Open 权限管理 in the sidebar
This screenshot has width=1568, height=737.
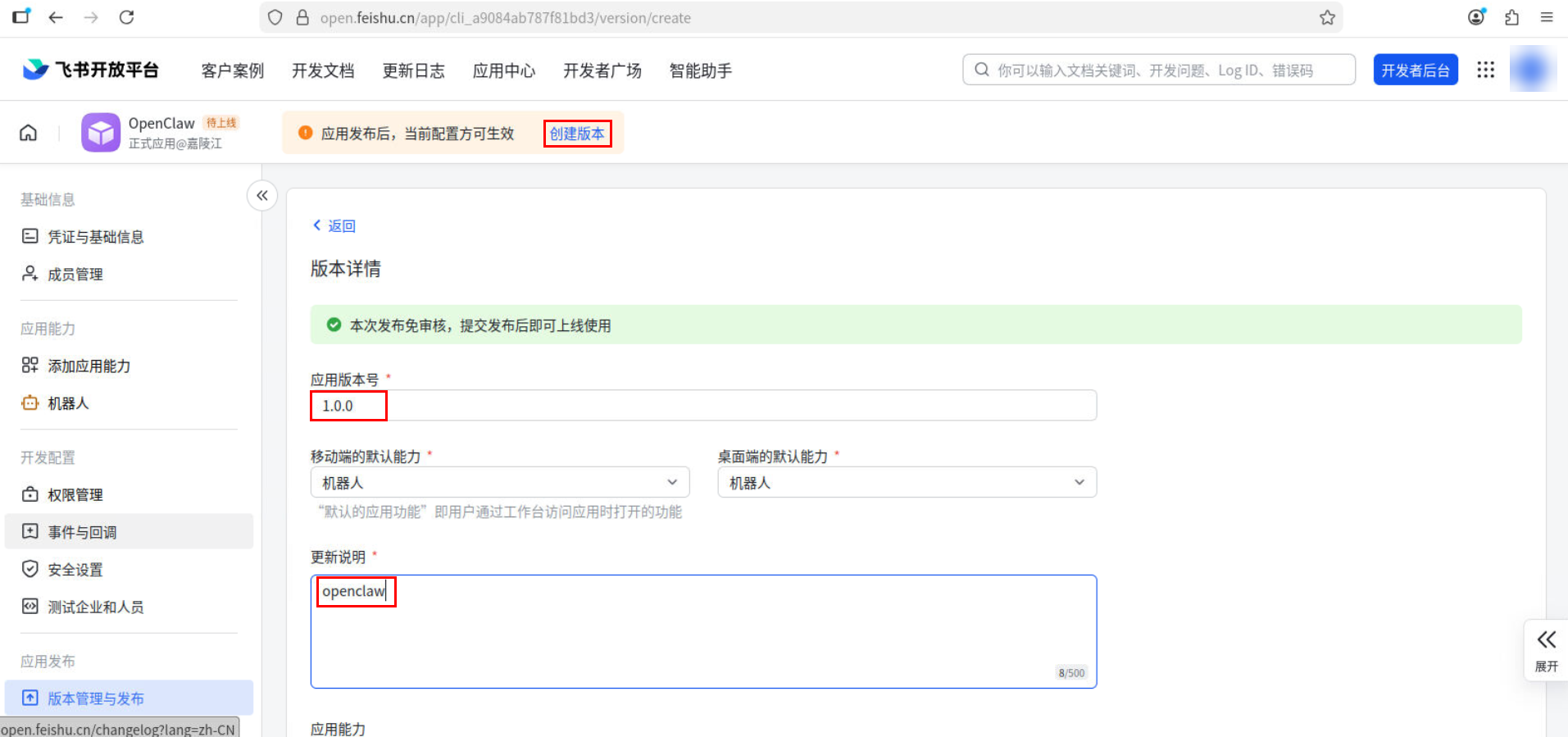tap(129, 494)
